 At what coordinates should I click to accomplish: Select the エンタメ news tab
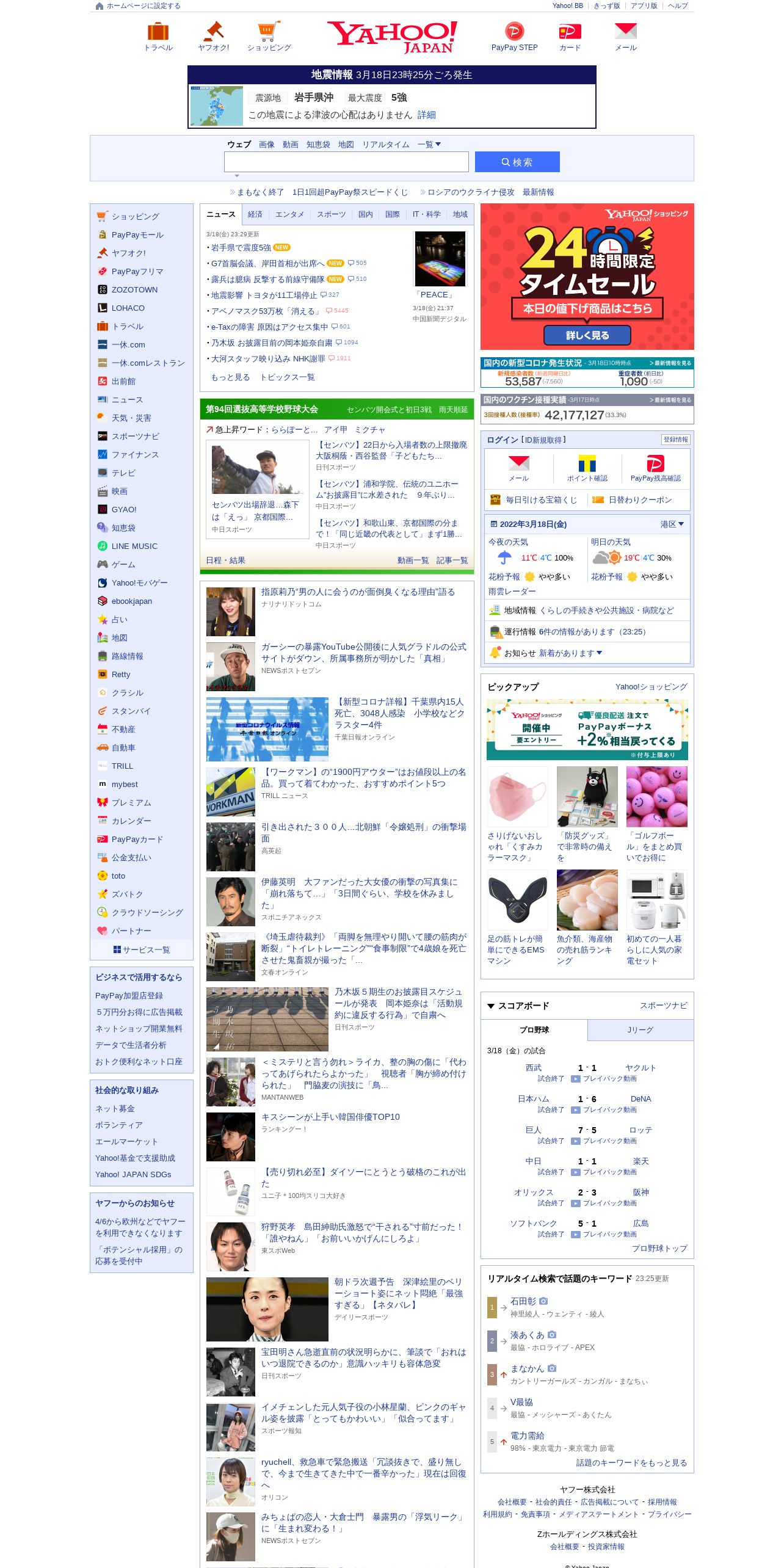[x=289, y=214]
